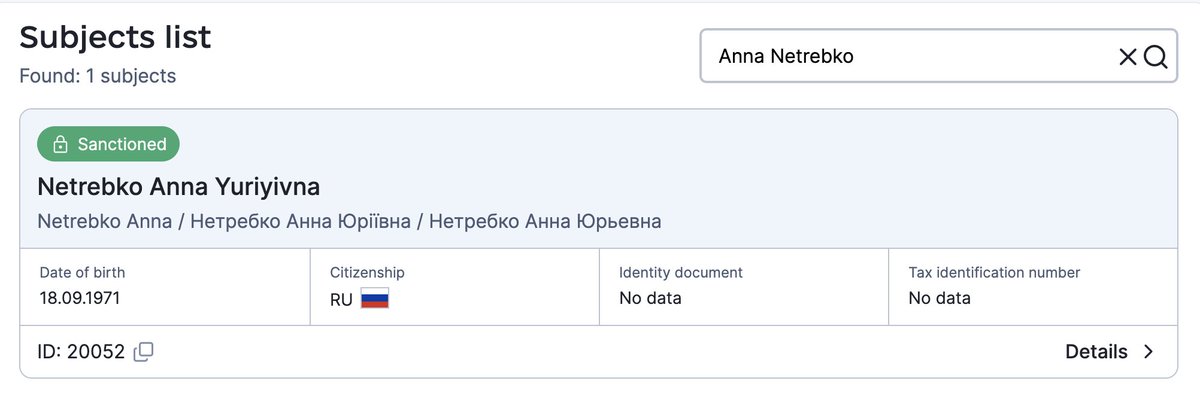Click the "Date of birth" field label

82,272
